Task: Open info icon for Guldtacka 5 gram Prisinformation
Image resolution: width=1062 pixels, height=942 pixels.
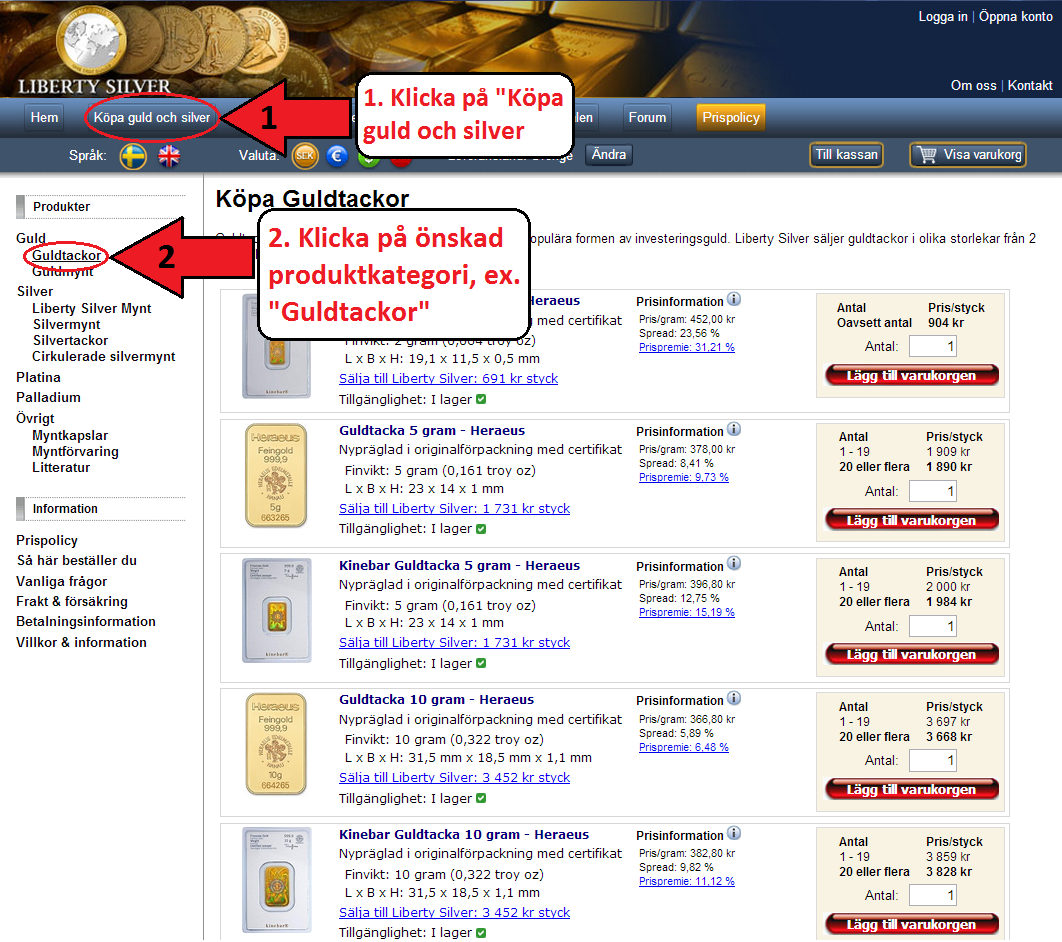Action: coord(734,429)
